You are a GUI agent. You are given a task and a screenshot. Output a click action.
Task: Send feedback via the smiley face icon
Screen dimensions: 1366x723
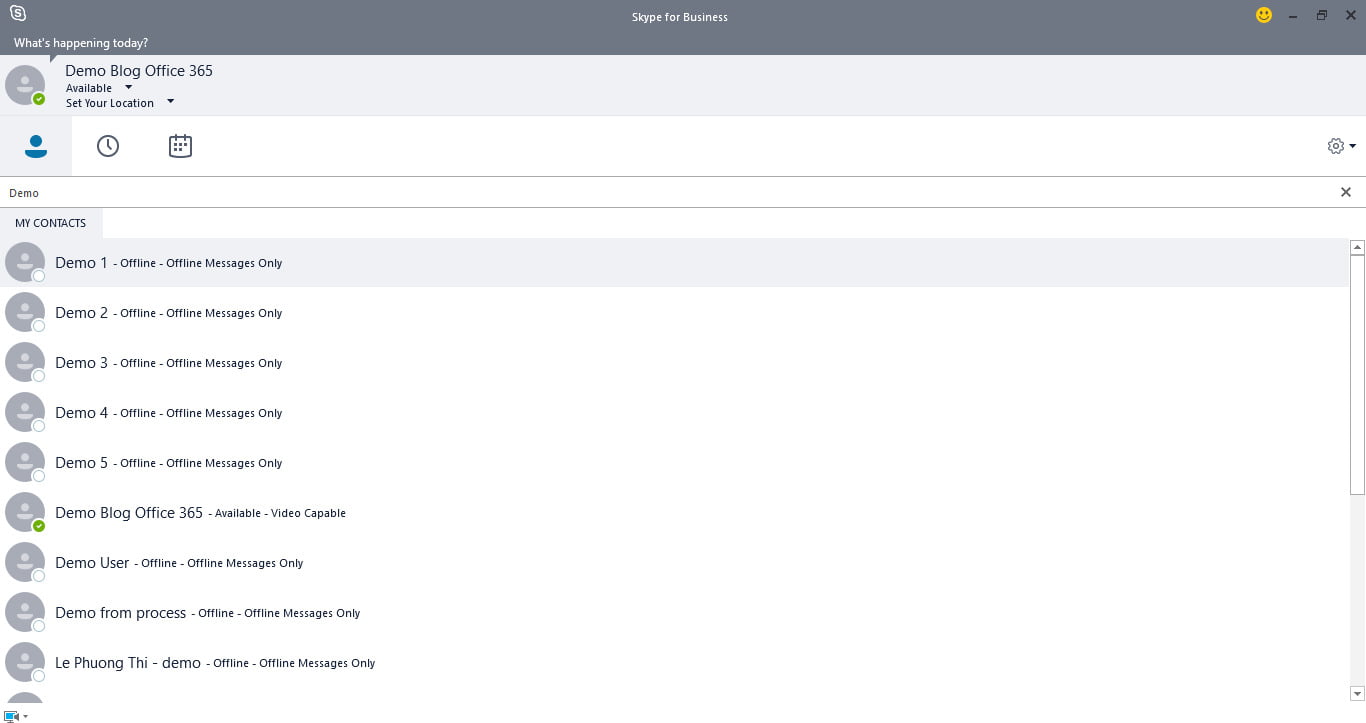pos(1264,15)
